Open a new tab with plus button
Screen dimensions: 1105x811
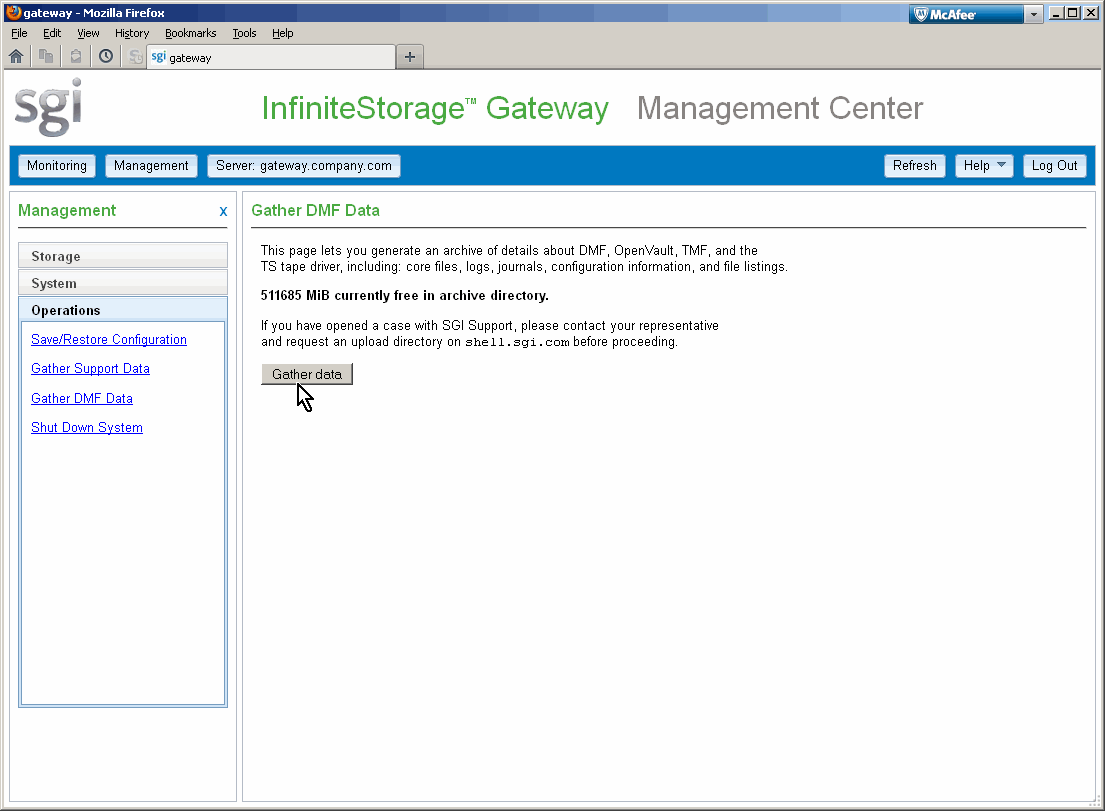point(409,57)
